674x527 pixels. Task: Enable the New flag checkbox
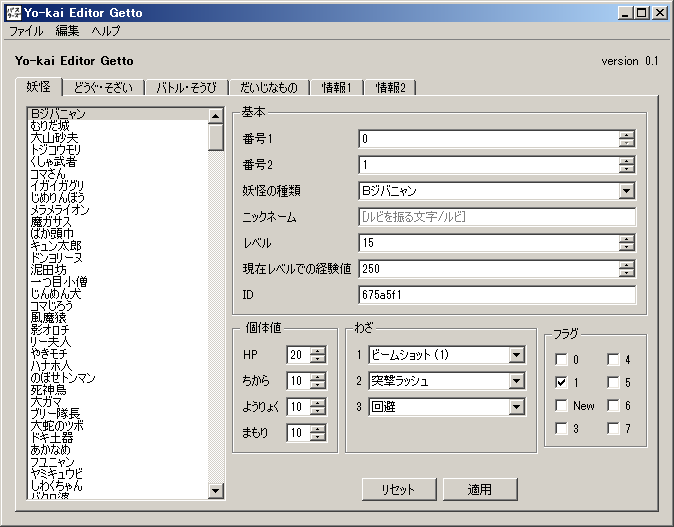pos(561,405)
